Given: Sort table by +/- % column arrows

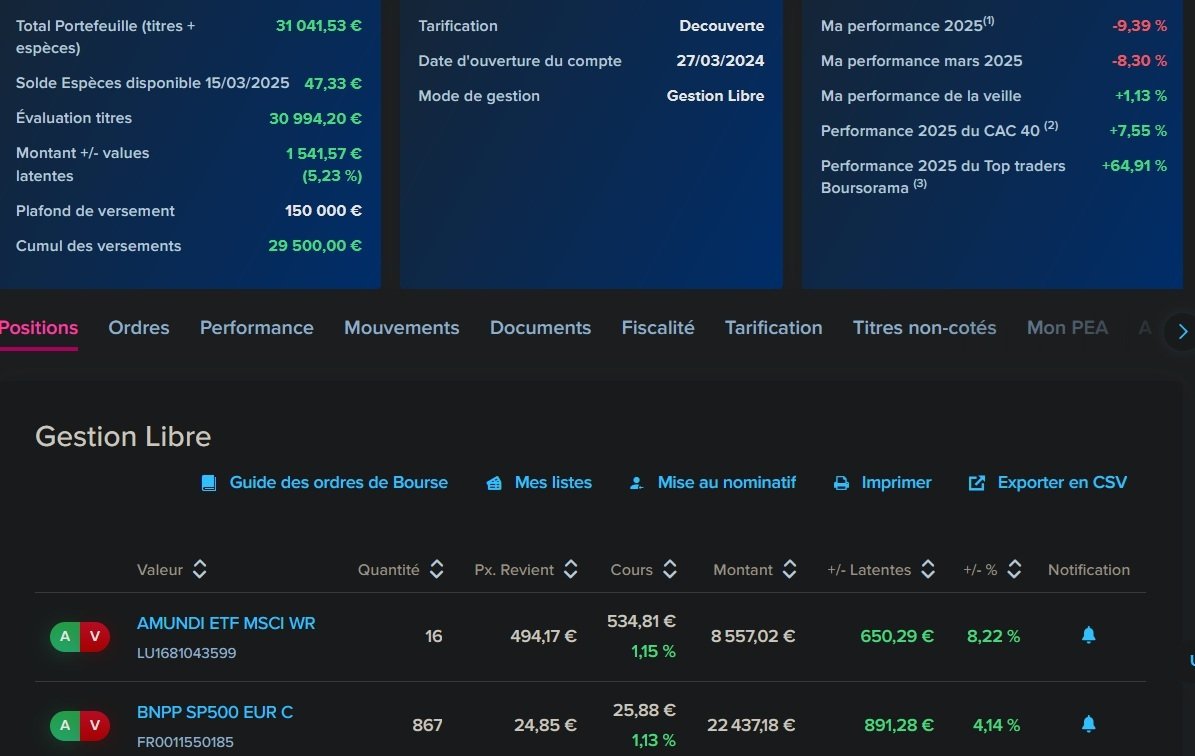Looking at the screenshot, I should (x=1014, y=569).
